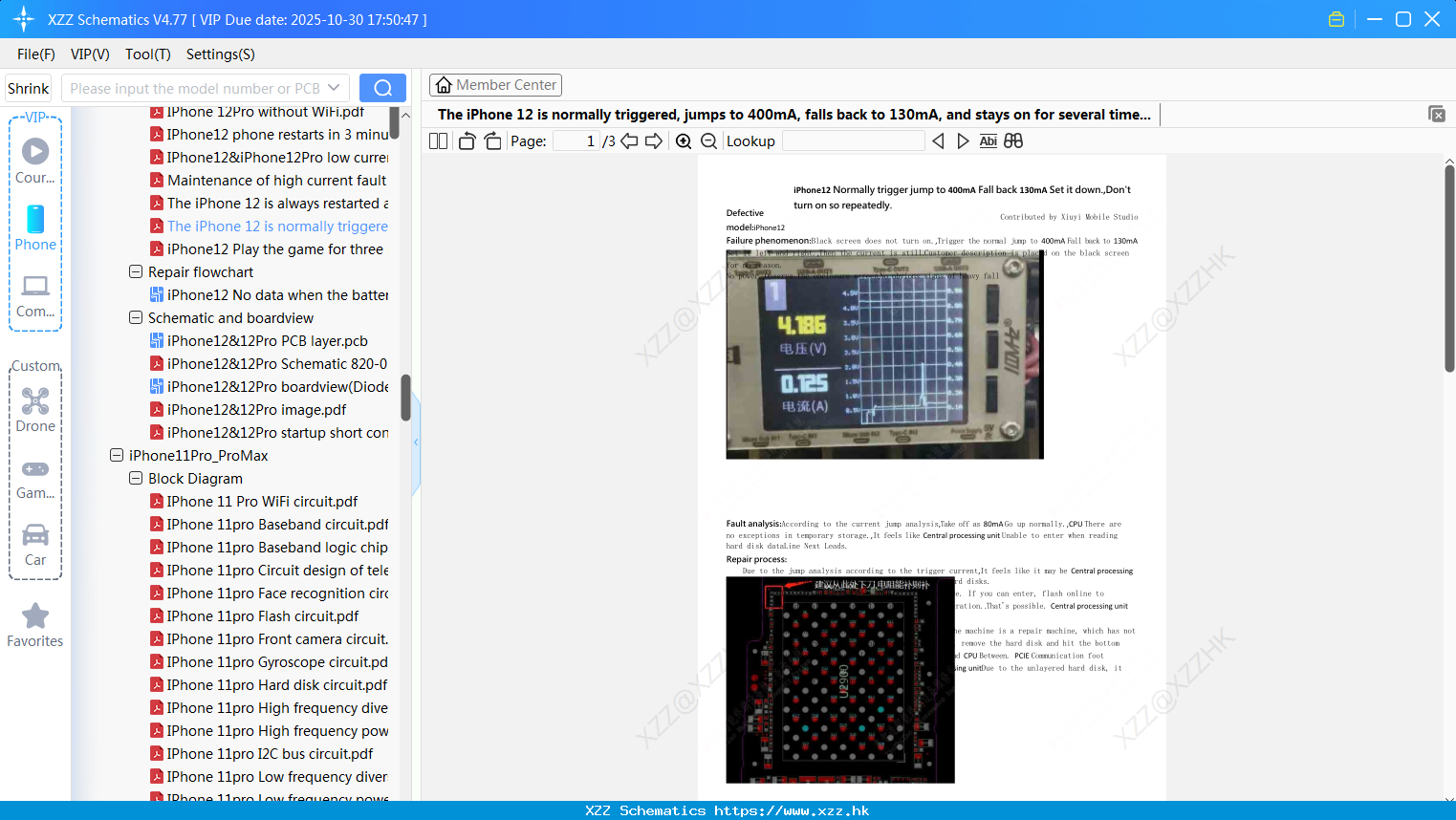Click the Member Center button
1456x820 pixels.
[495, 85]
